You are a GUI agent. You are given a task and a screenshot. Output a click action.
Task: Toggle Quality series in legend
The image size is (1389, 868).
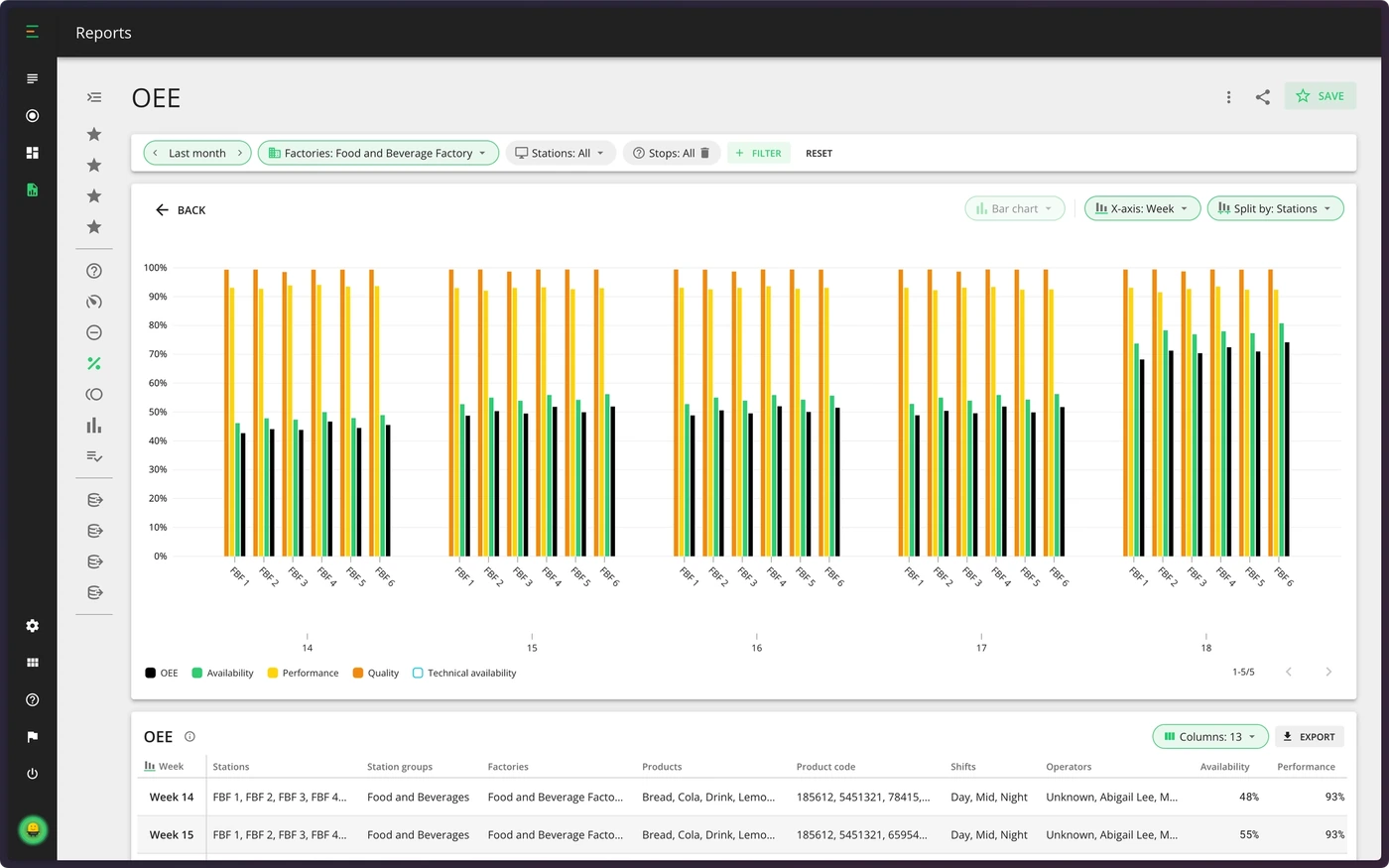375,673
